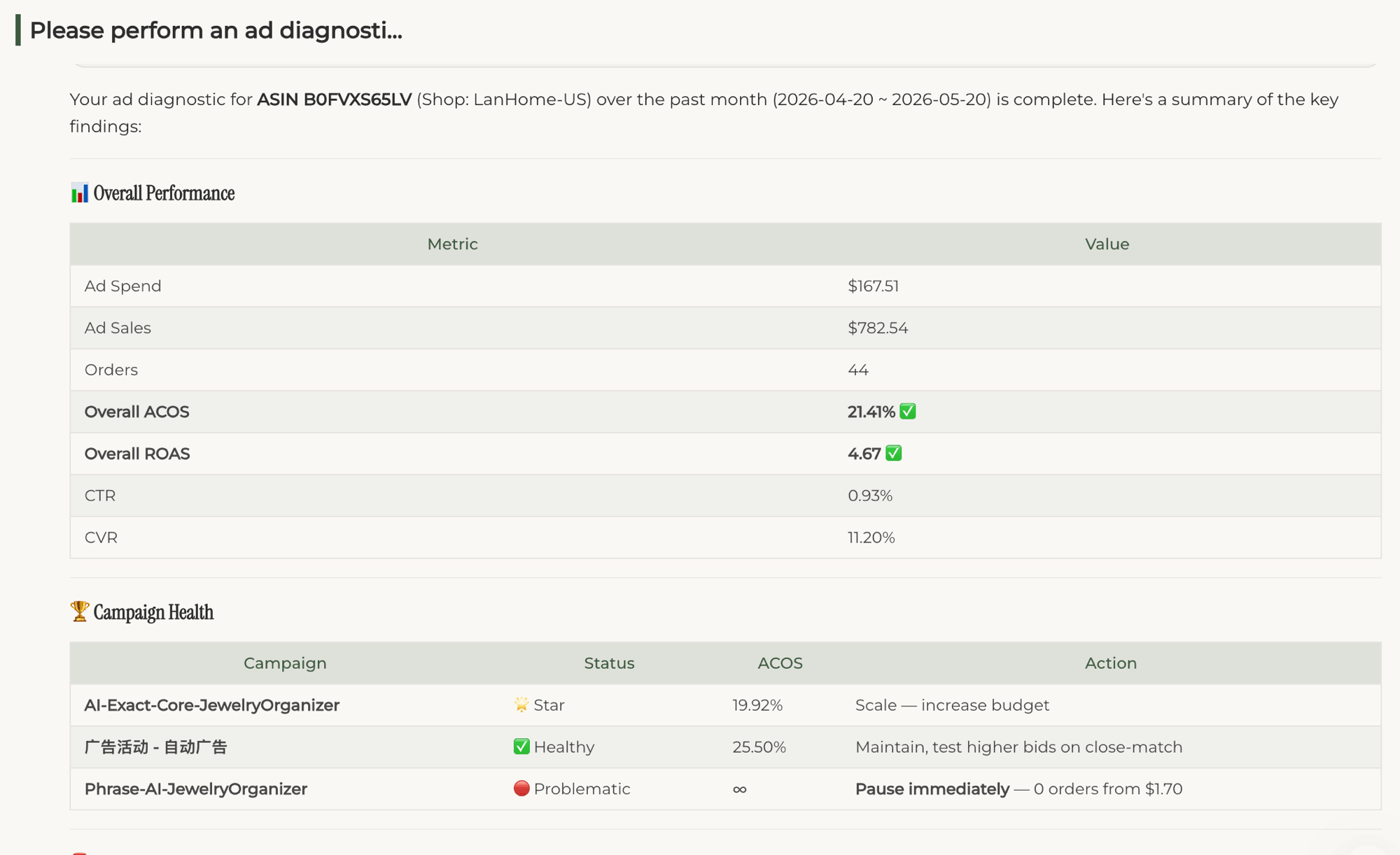Click the Campaign column header
Image resolution: width=1400 pixels, height=855 pixels.
[x=285, y=663]
